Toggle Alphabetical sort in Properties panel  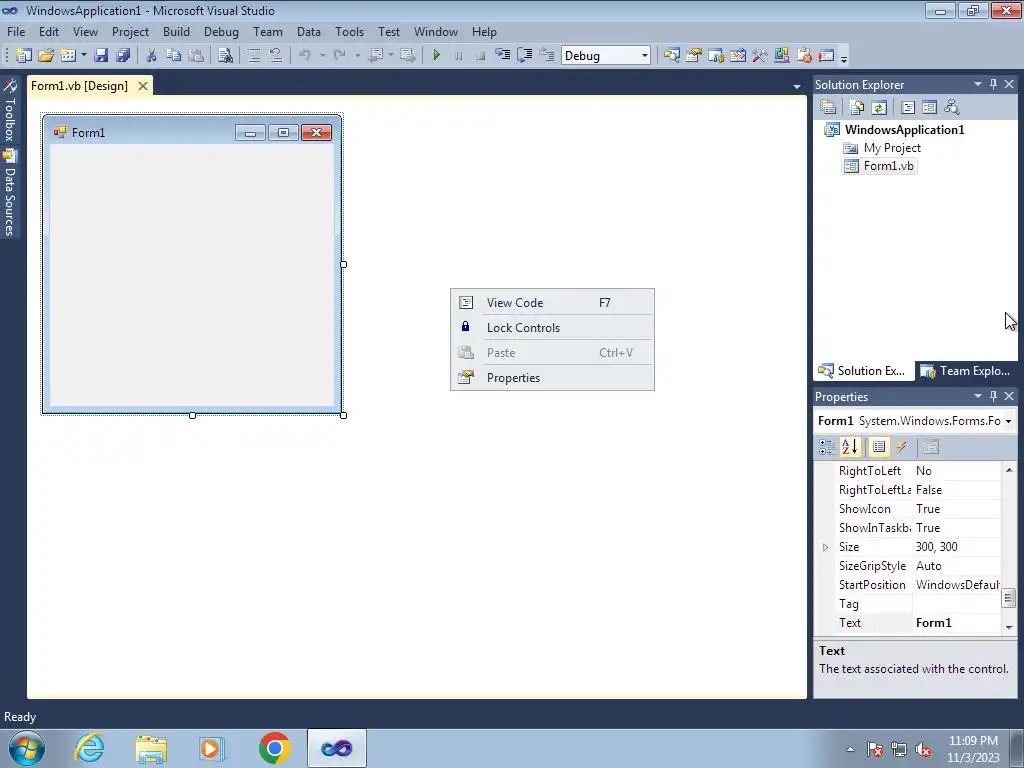850,447
